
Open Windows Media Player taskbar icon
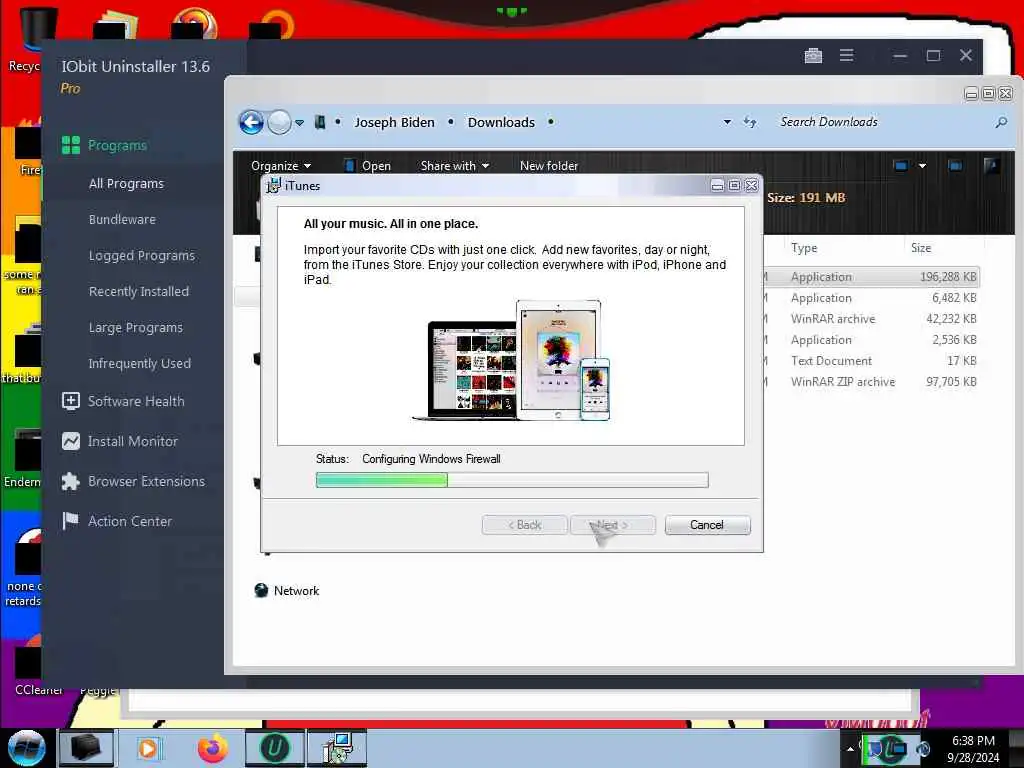[148, 748]
